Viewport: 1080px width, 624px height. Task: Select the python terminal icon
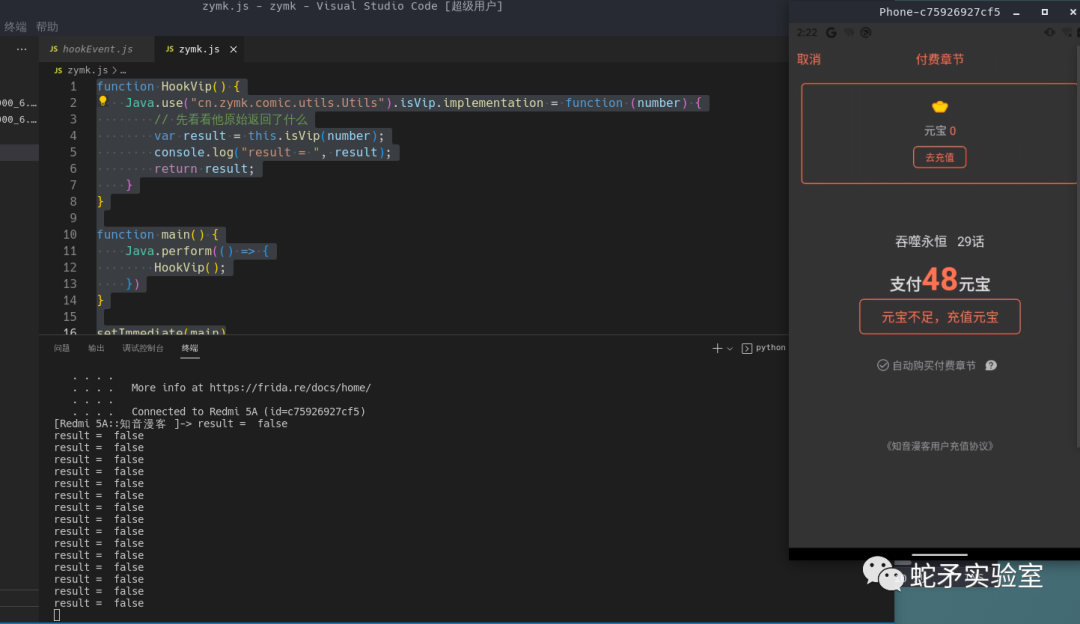pyautogui.click(x=747, y=349)
